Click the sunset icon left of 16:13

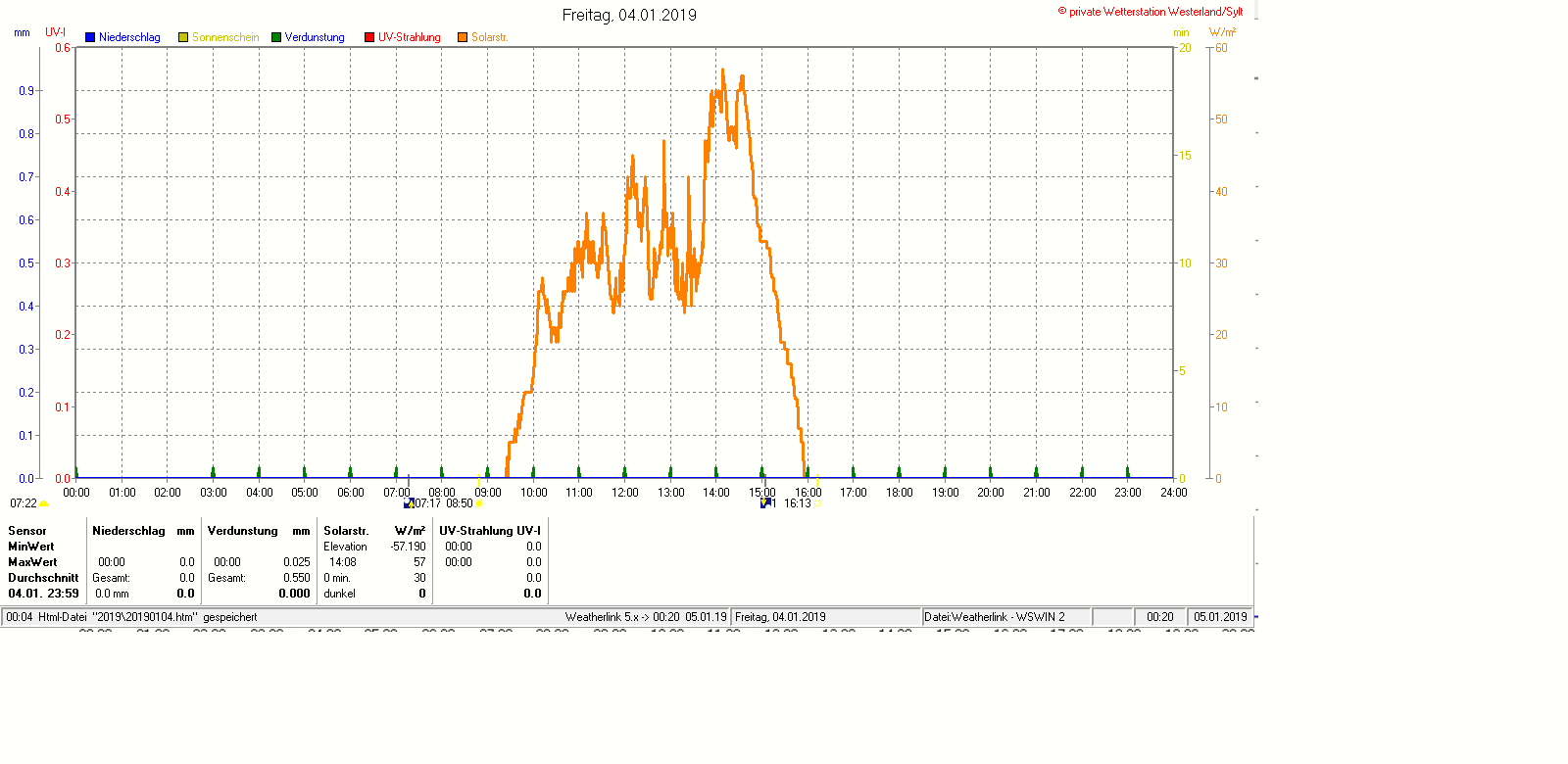[765, 503]
